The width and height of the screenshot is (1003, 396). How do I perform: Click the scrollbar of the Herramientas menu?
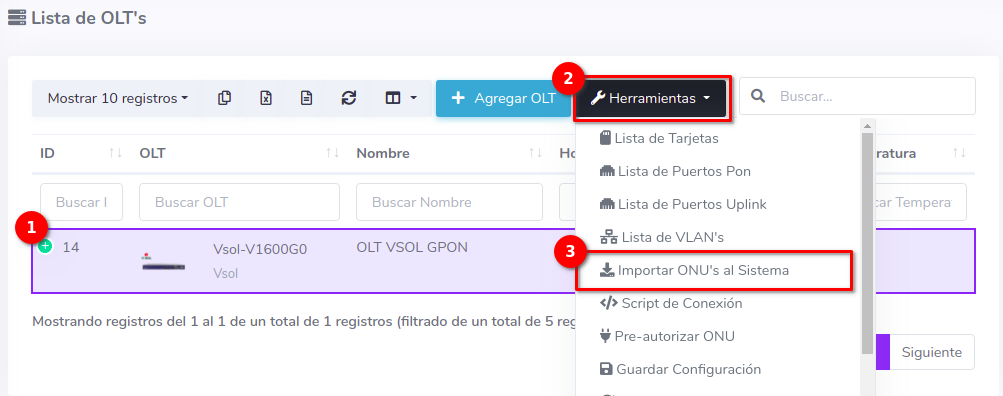867,243
